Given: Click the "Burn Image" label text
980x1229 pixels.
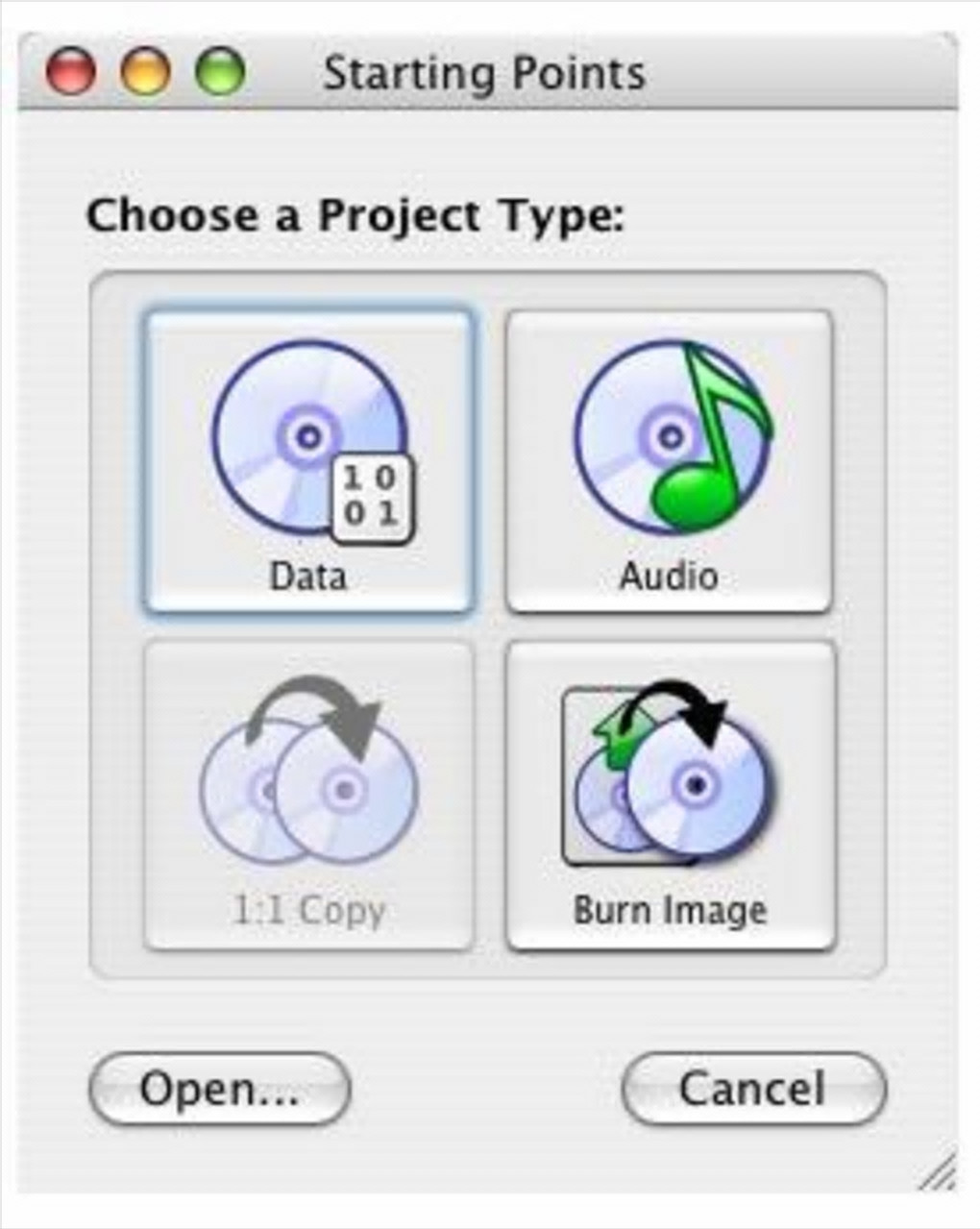Looking at the screenshot, I should 670,910.
